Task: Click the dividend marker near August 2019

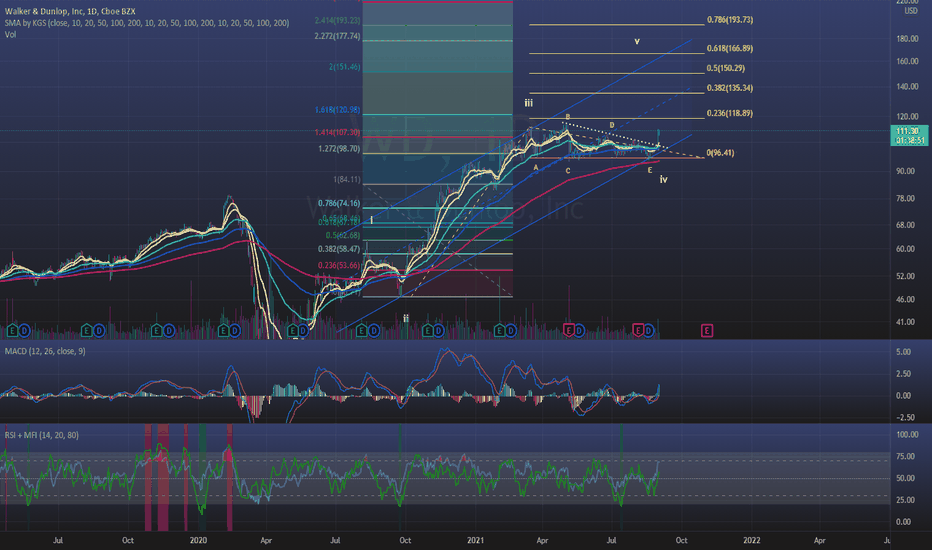Action: pos(99,331)
